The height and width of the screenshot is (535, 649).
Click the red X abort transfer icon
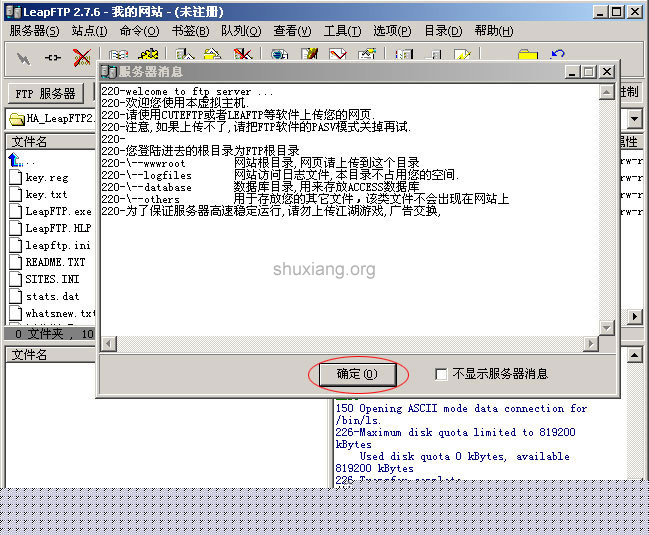pyautogui.click(x=82, y=58)
